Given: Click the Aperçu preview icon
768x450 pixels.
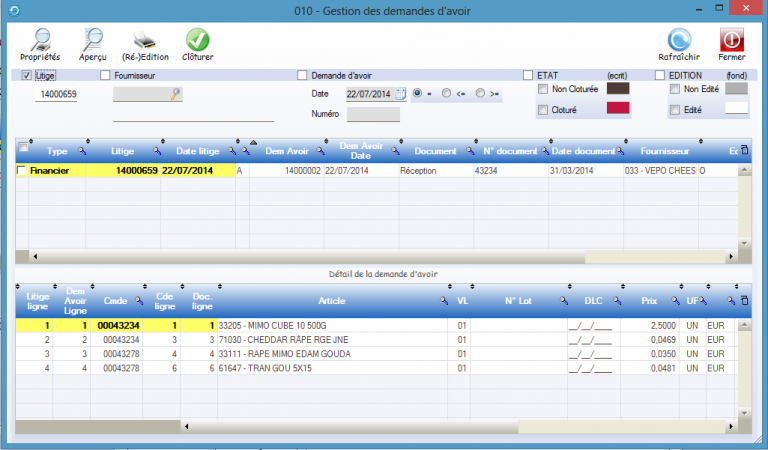Looking at the screenshot, I should pyautogui.click(x=93, y=41).
